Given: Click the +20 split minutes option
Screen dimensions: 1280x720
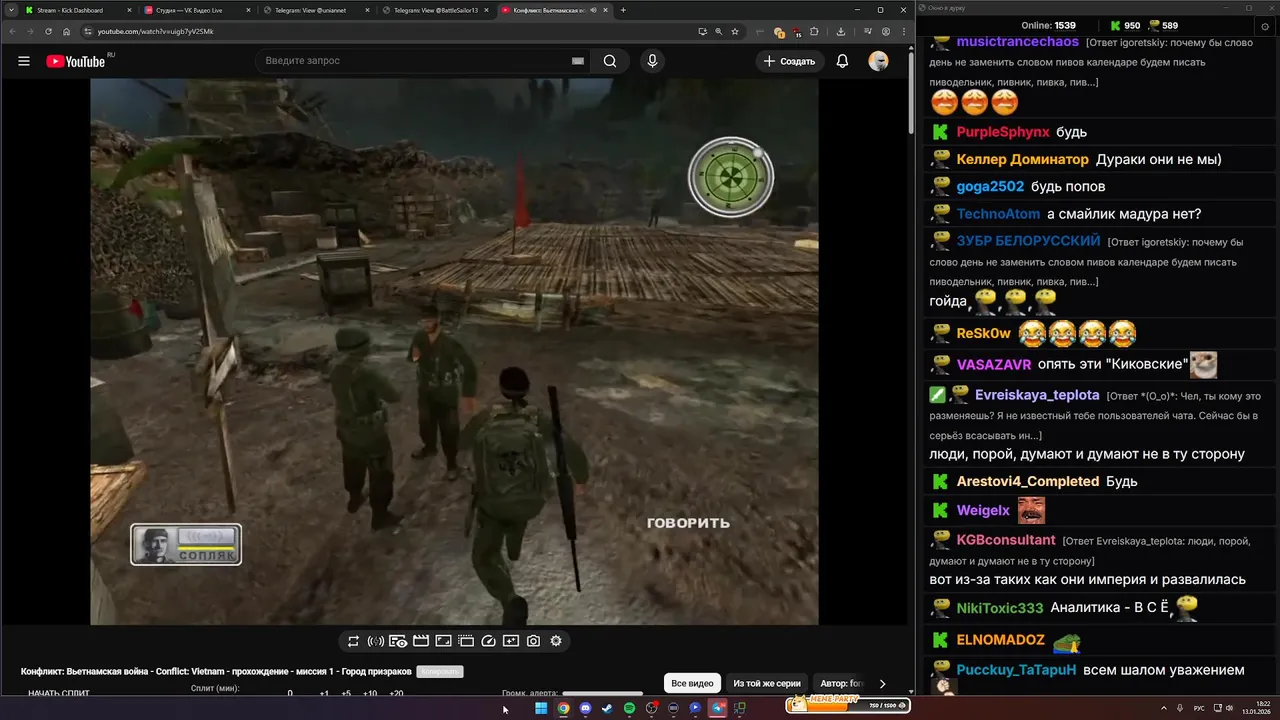Looking at the screenshot, I should point(396,693).
